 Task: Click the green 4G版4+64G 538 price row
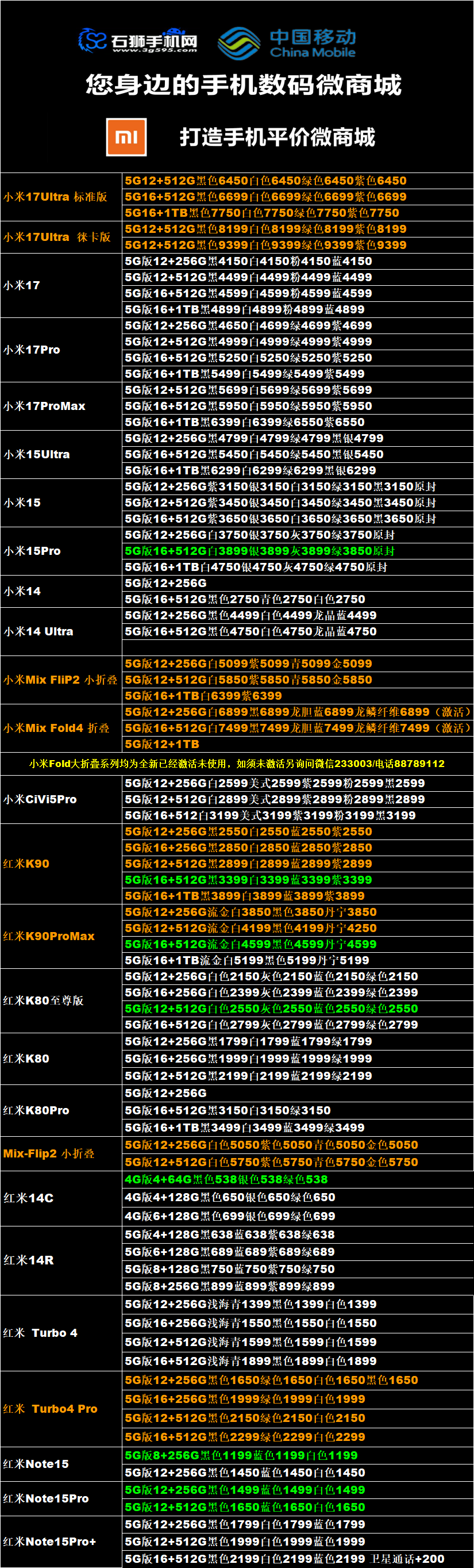226,1179
